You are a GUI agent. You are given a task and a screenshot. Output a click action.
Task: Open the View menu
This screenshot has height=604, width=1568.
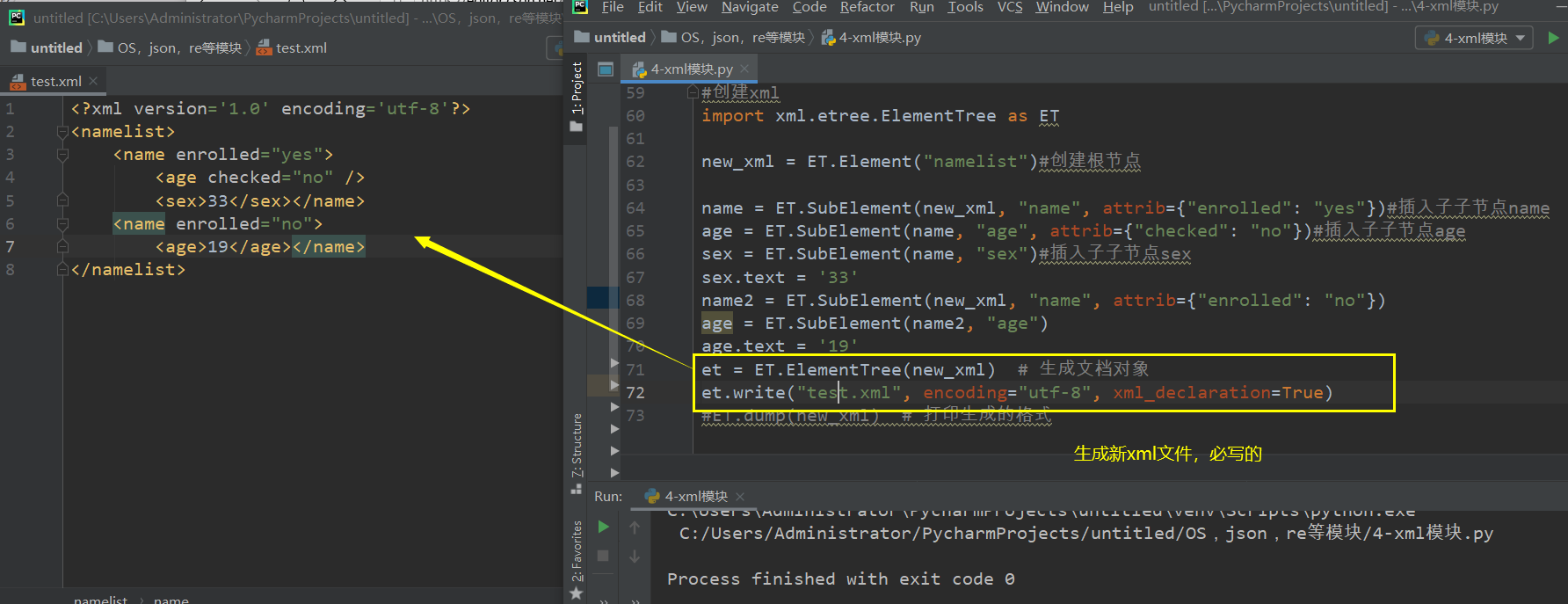[x=692, y=7]
